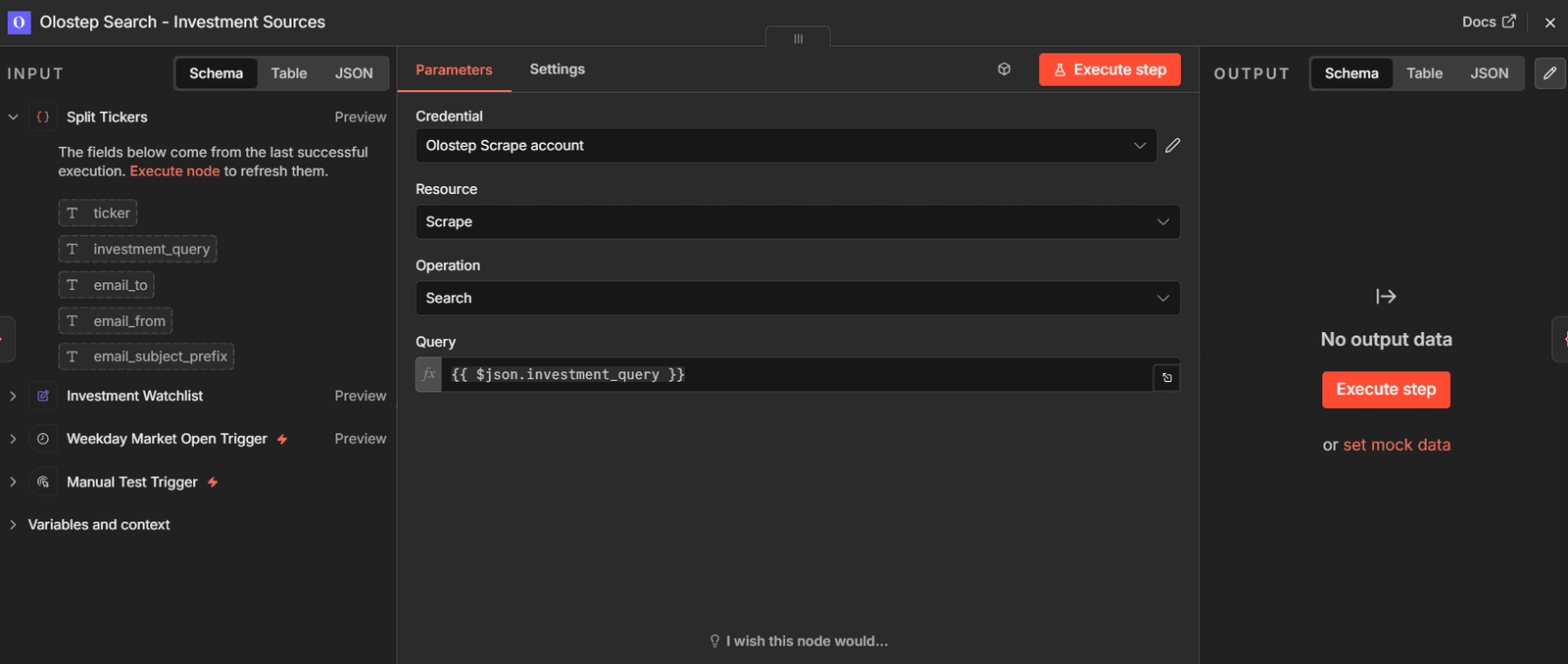Switch input view to JSON
Image resolution: width=1568 pixels, height=664 pixels.
click(354, 73)
